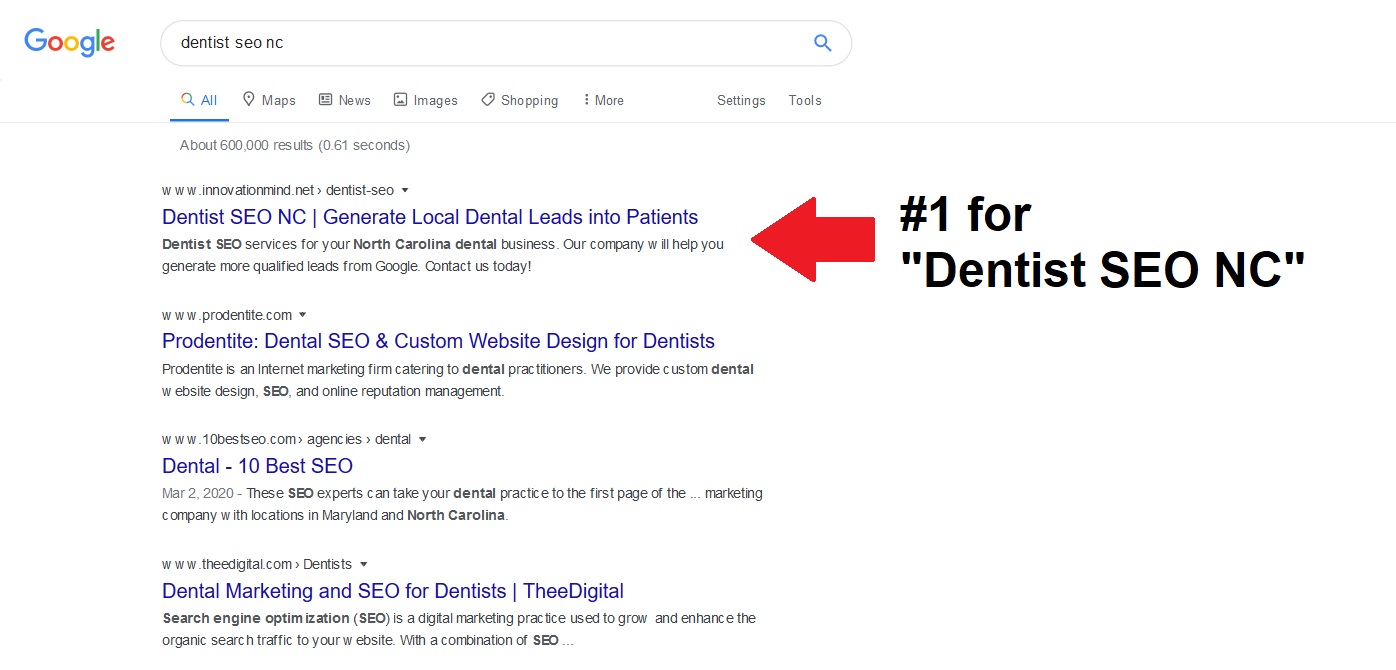The height and width of the screenshot is (670, 1396).
Task: Open the Shopping tab
Action: click(x=520, y=100)
